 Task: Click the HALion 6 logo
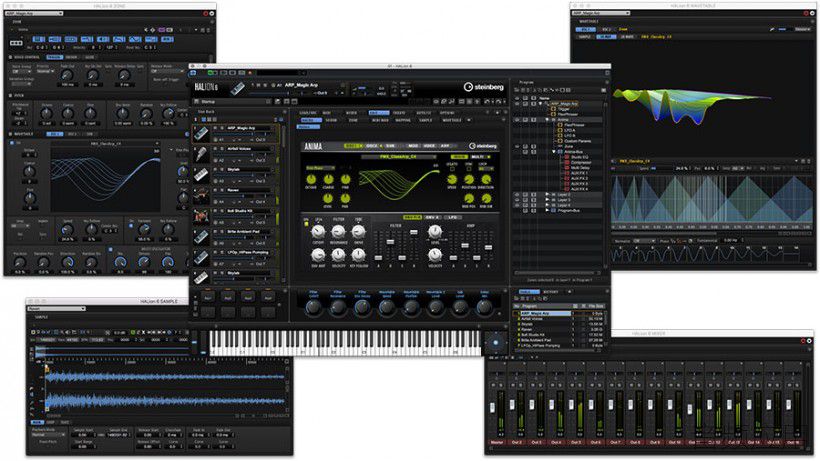[x=206, y=87]
